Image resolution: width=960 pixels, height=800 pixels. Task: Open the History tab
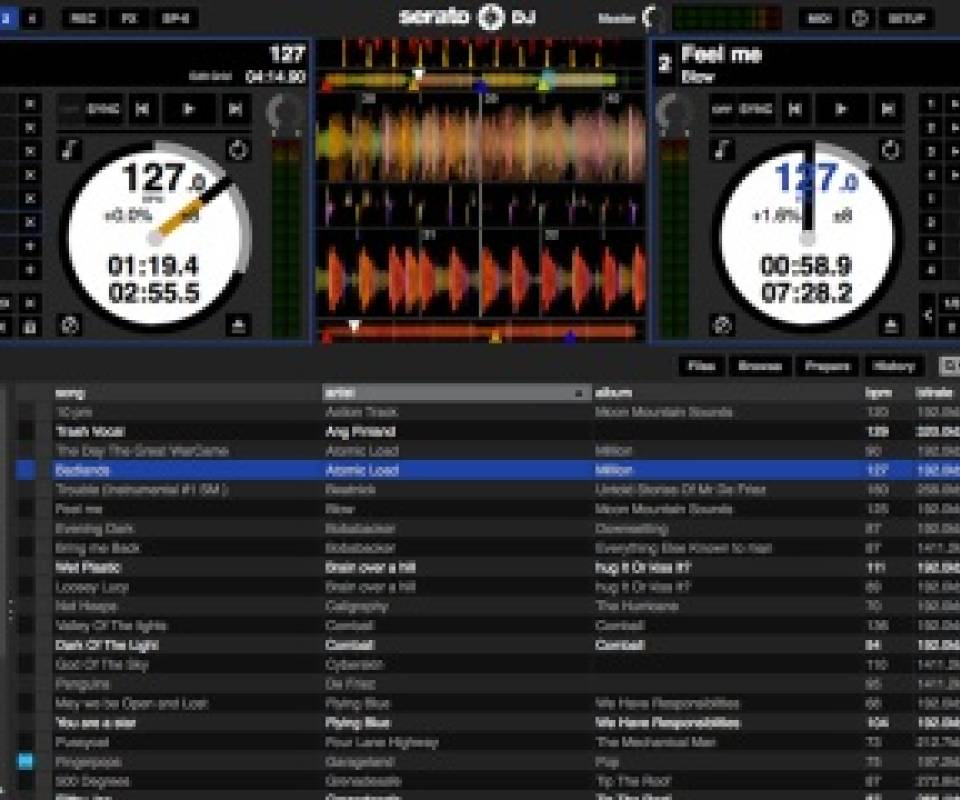(893, 366)
